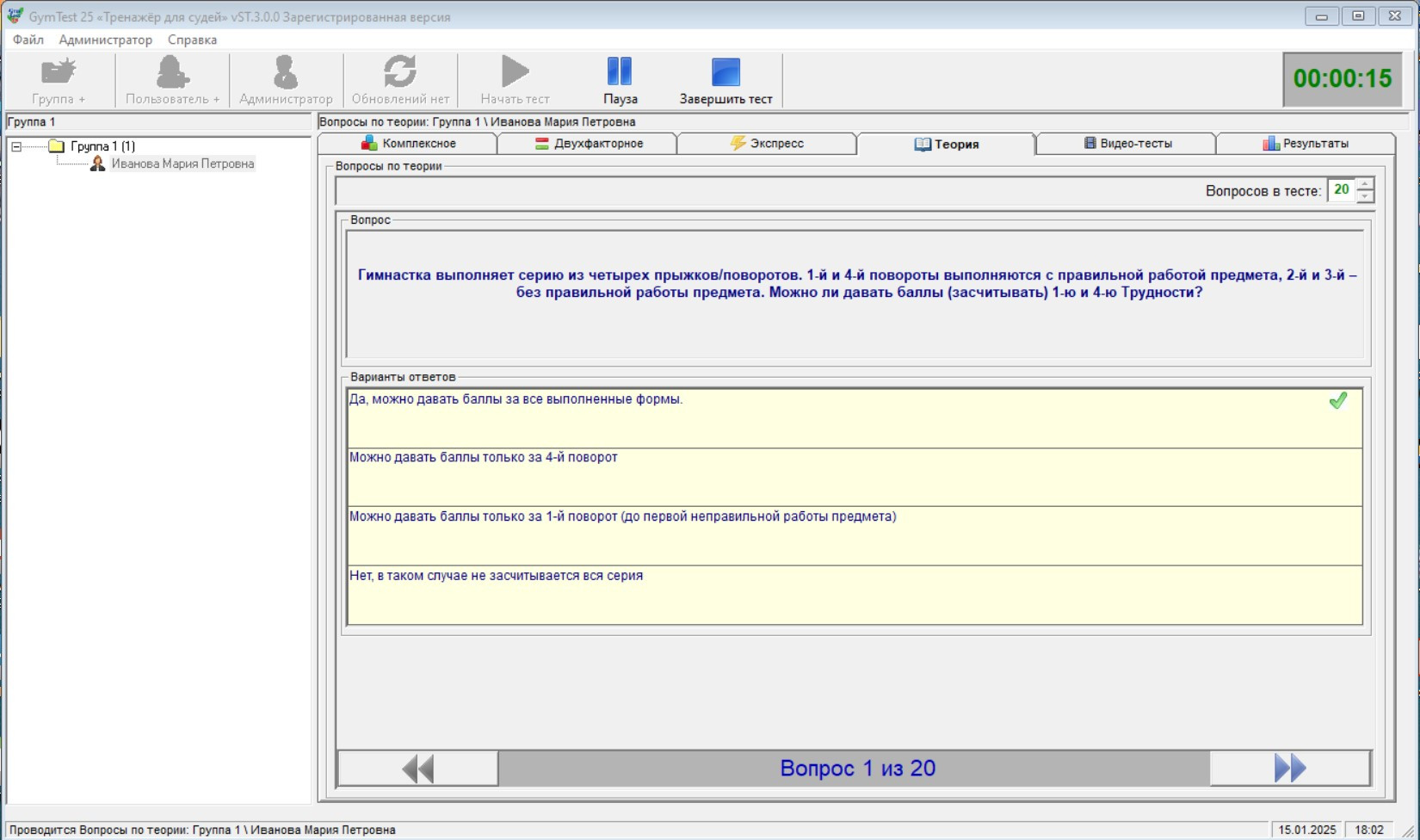Click the Завершить тест stop icon
Image resolution: width=1420 pixels, height=840 pixels.
click(725, 72)
